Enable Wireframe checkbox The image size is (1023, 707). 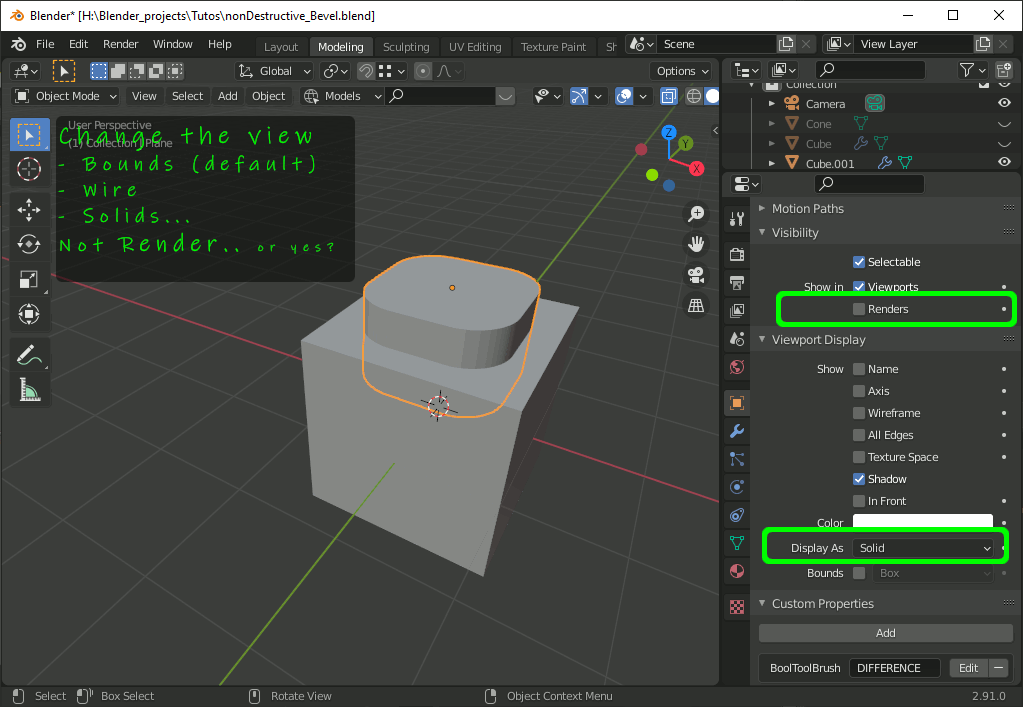[x=859, y=413]
